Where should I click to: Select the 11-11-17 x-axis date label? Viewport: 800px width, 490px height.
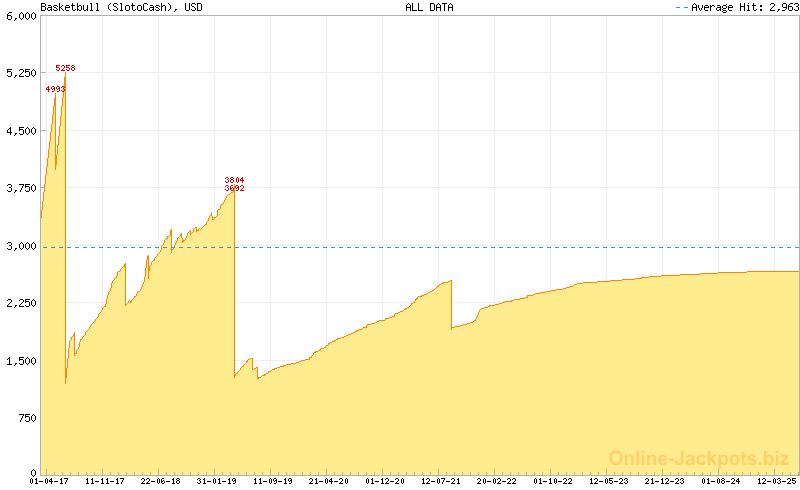[x=105, y=481]
